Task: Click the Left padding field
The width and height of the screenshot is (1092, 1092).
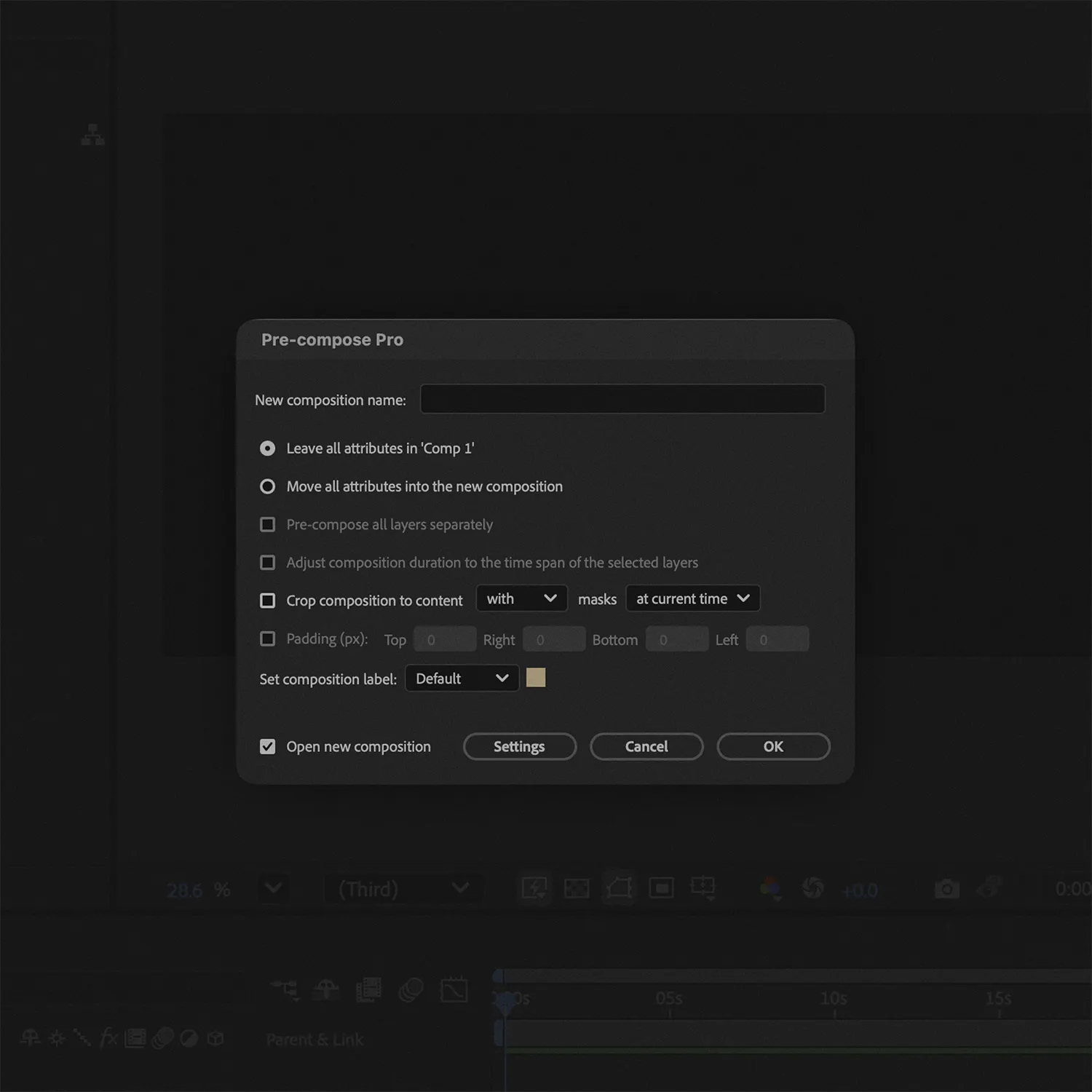Action: (778, 639)
